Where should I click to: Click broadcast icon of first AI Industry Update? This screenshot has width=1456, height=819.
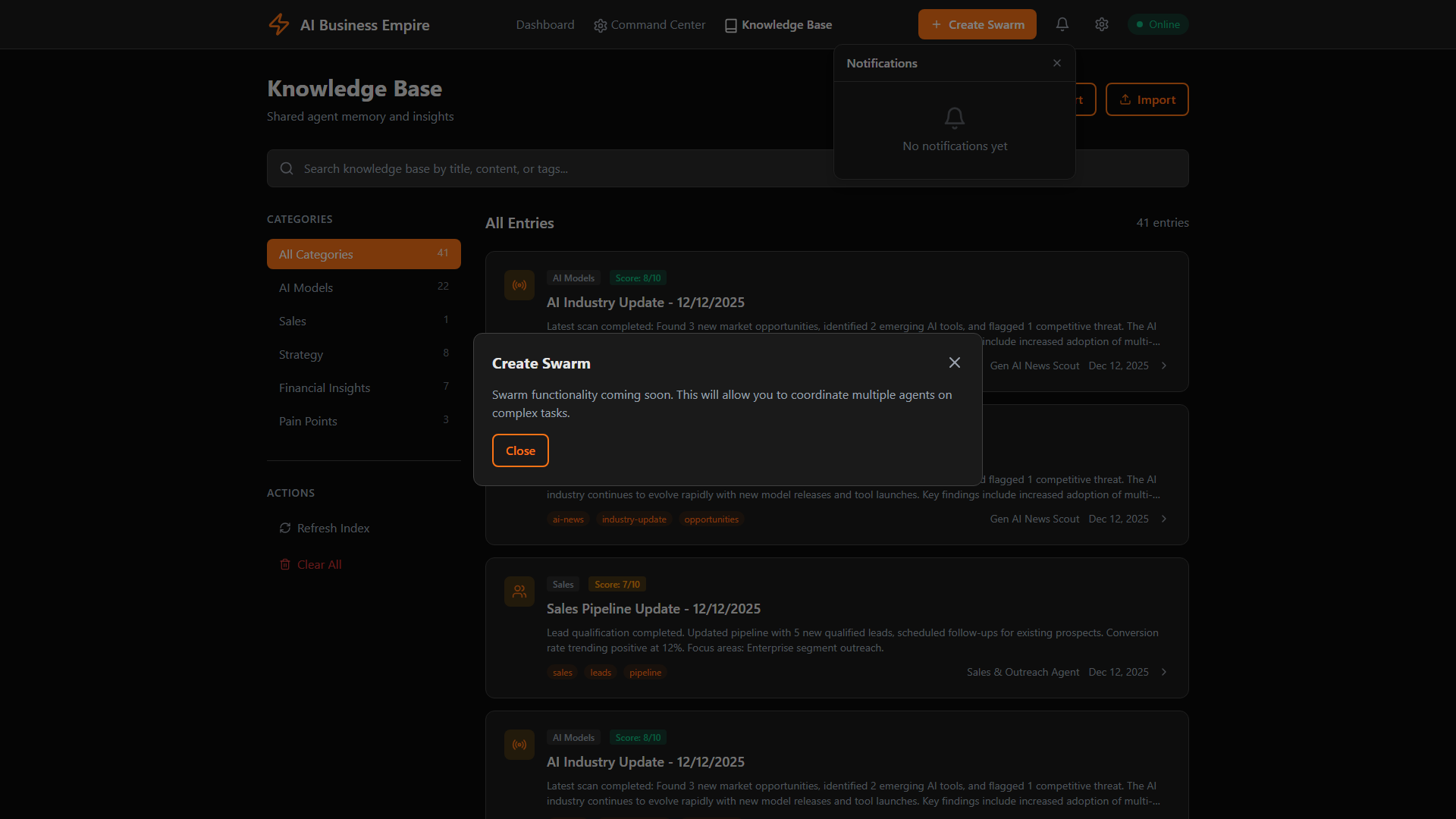coord(519,285)
